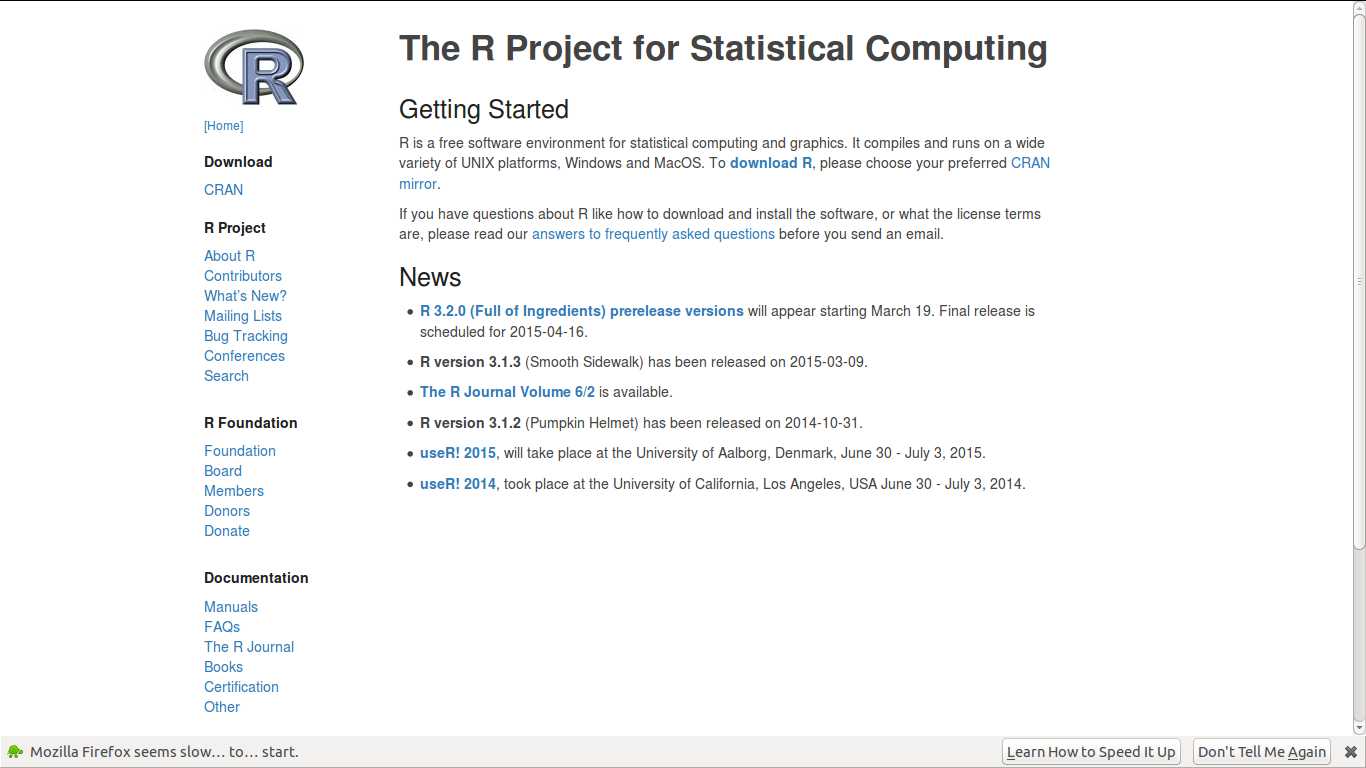The height and width of the screenshot is (768, 1366).
Task: Dismiss the slow startup notification bar
Action: point(1350,752)
